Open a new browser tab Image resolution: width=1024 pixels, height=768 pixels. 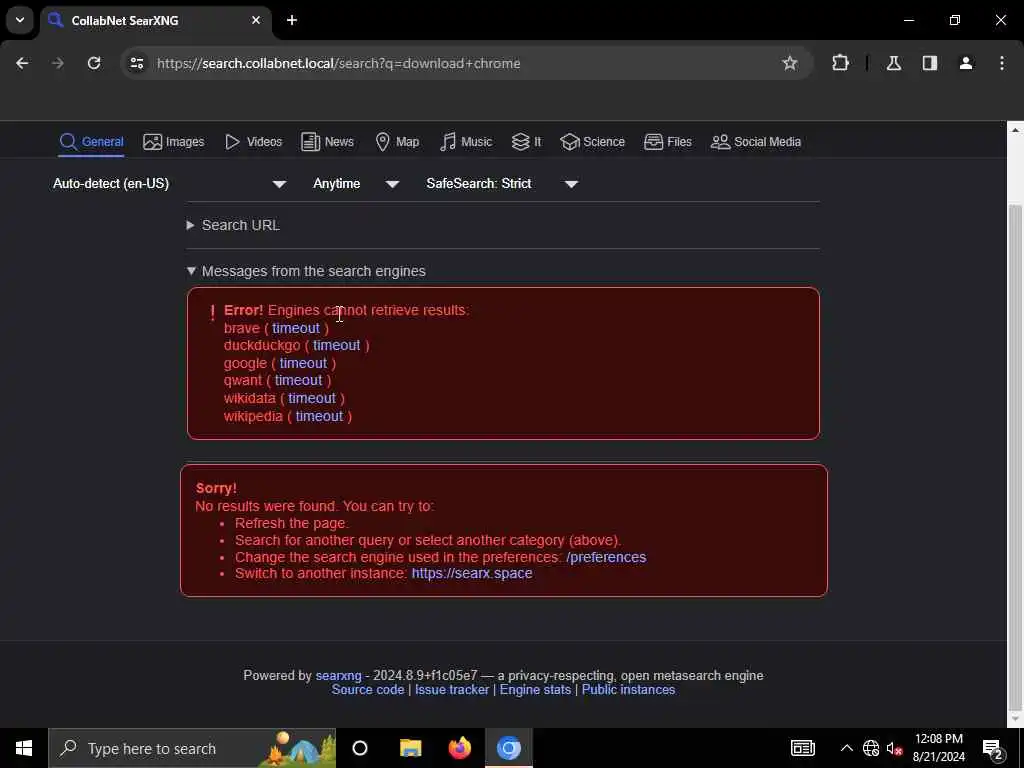point(292,20)
